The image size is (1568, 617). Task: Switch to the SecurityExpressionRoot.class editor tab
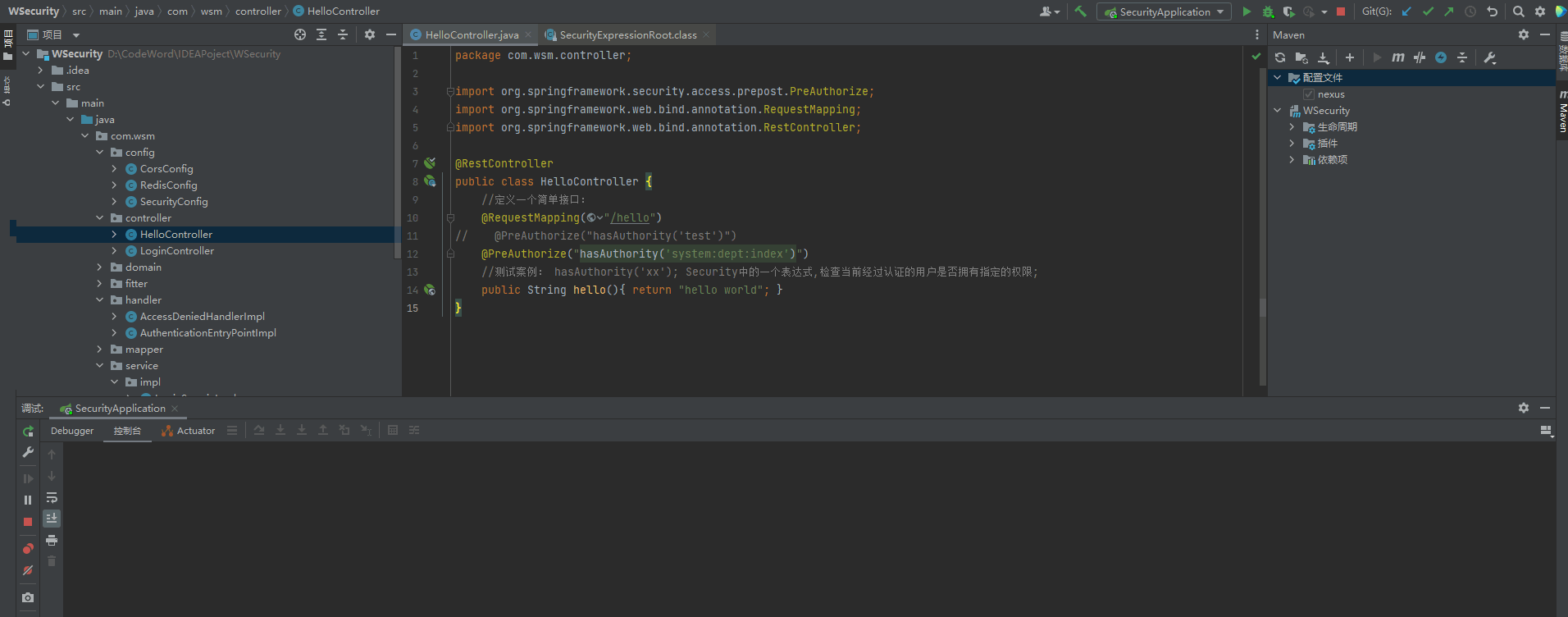(627, 34)
